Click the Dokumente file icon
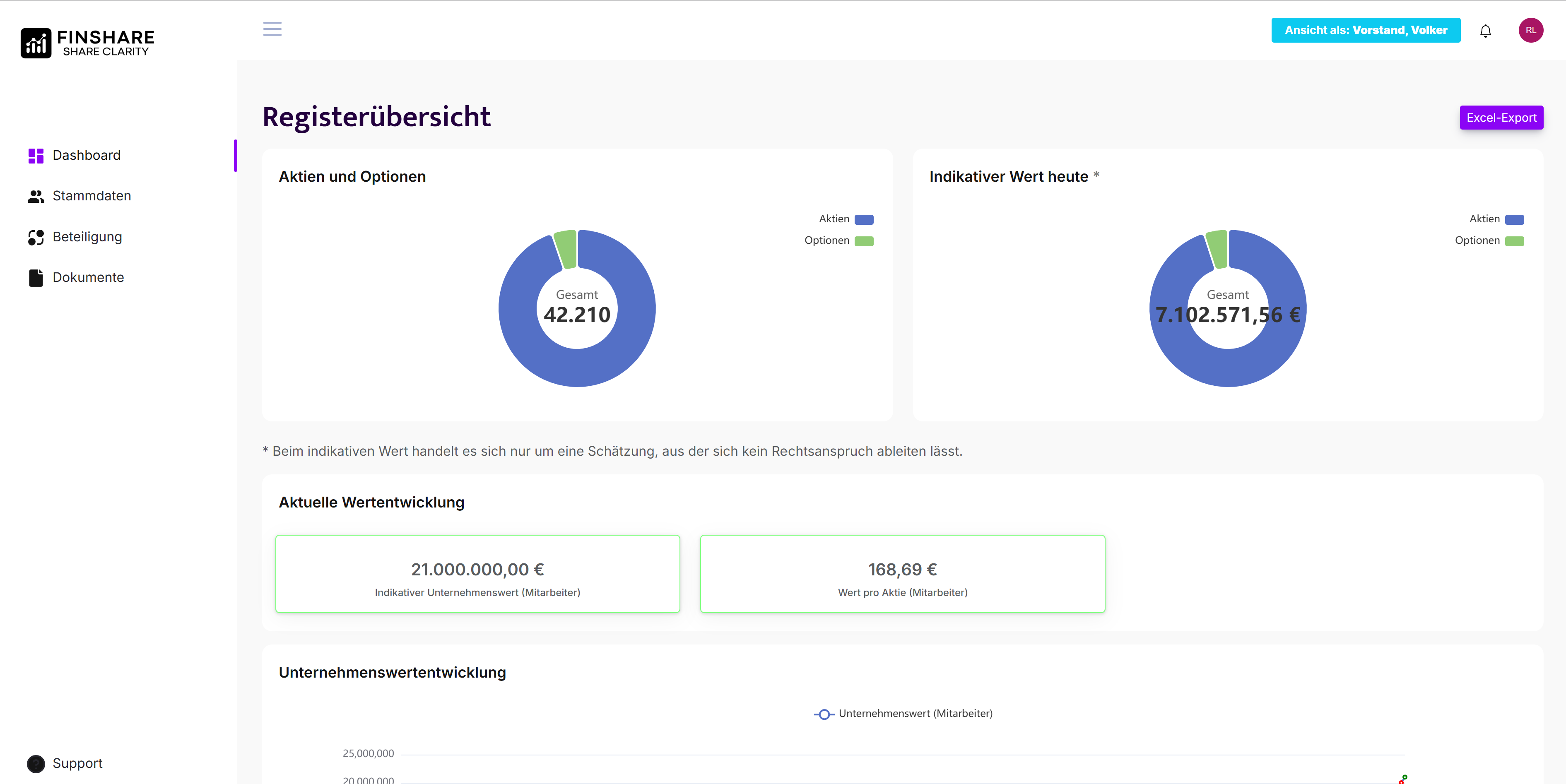Screen dimensions: 1566x784 click(36, 278)
